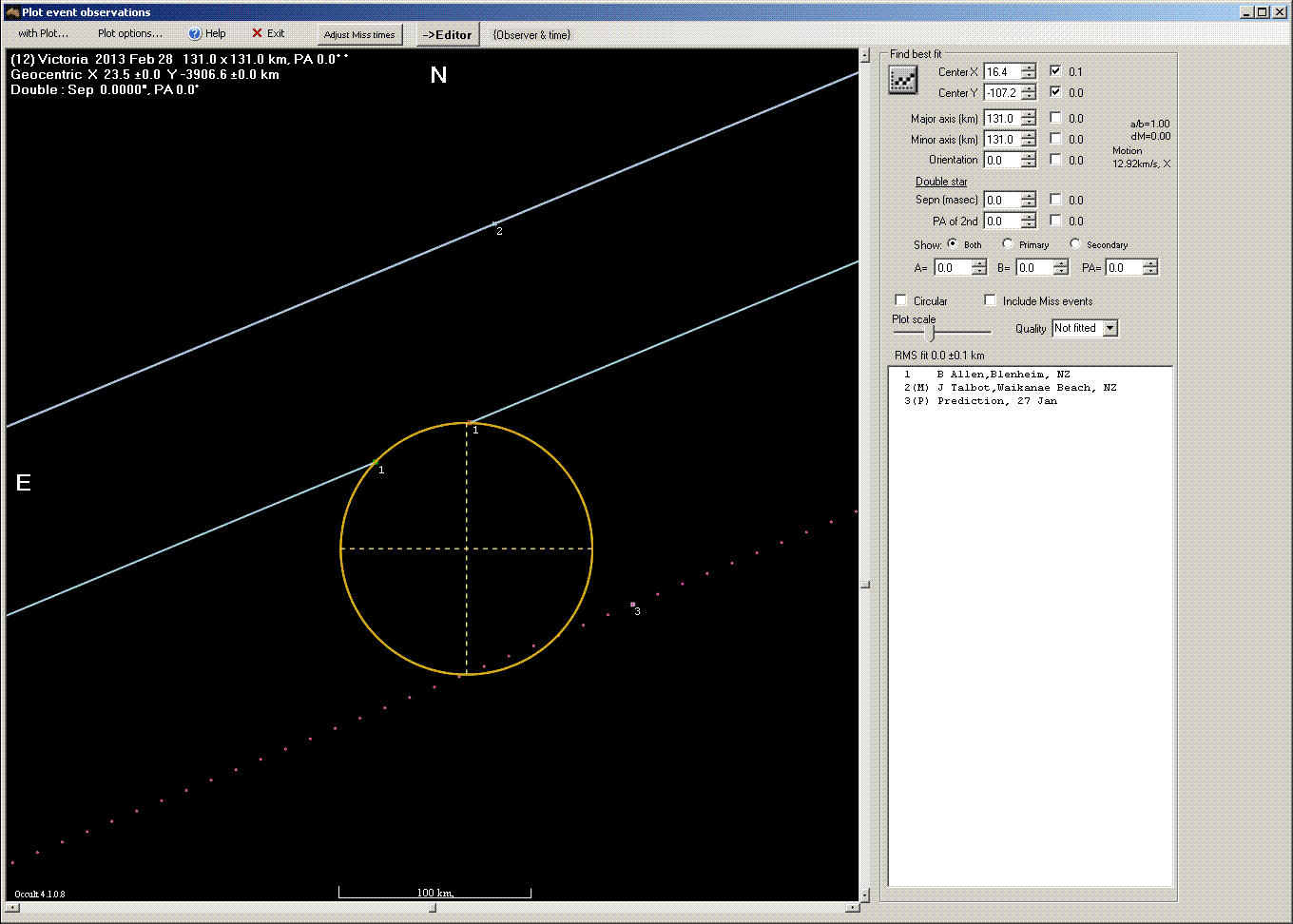Check Include Miss events checkbox
The image size is (1293, 924).
[991, 300]
